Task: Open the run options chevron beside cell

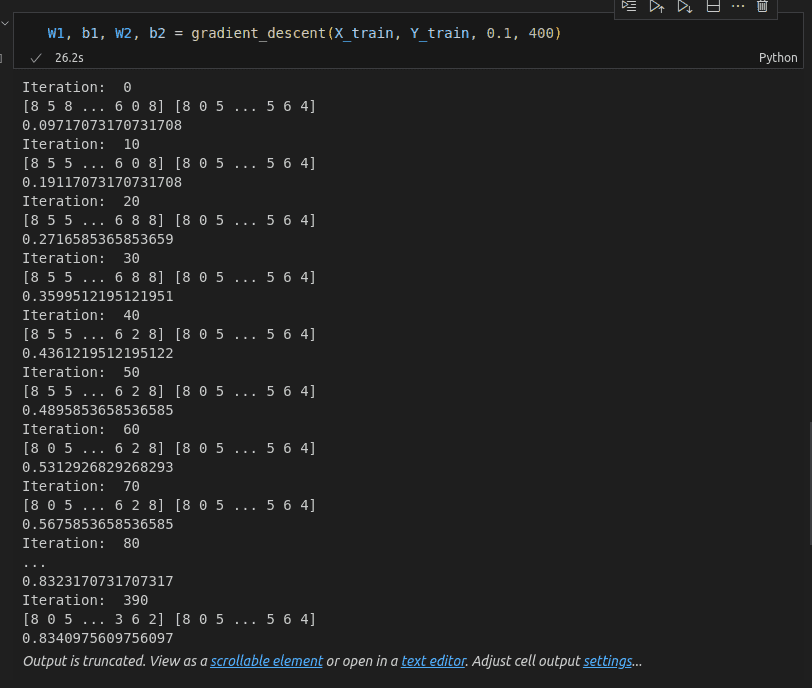Action: coord(4,22)
